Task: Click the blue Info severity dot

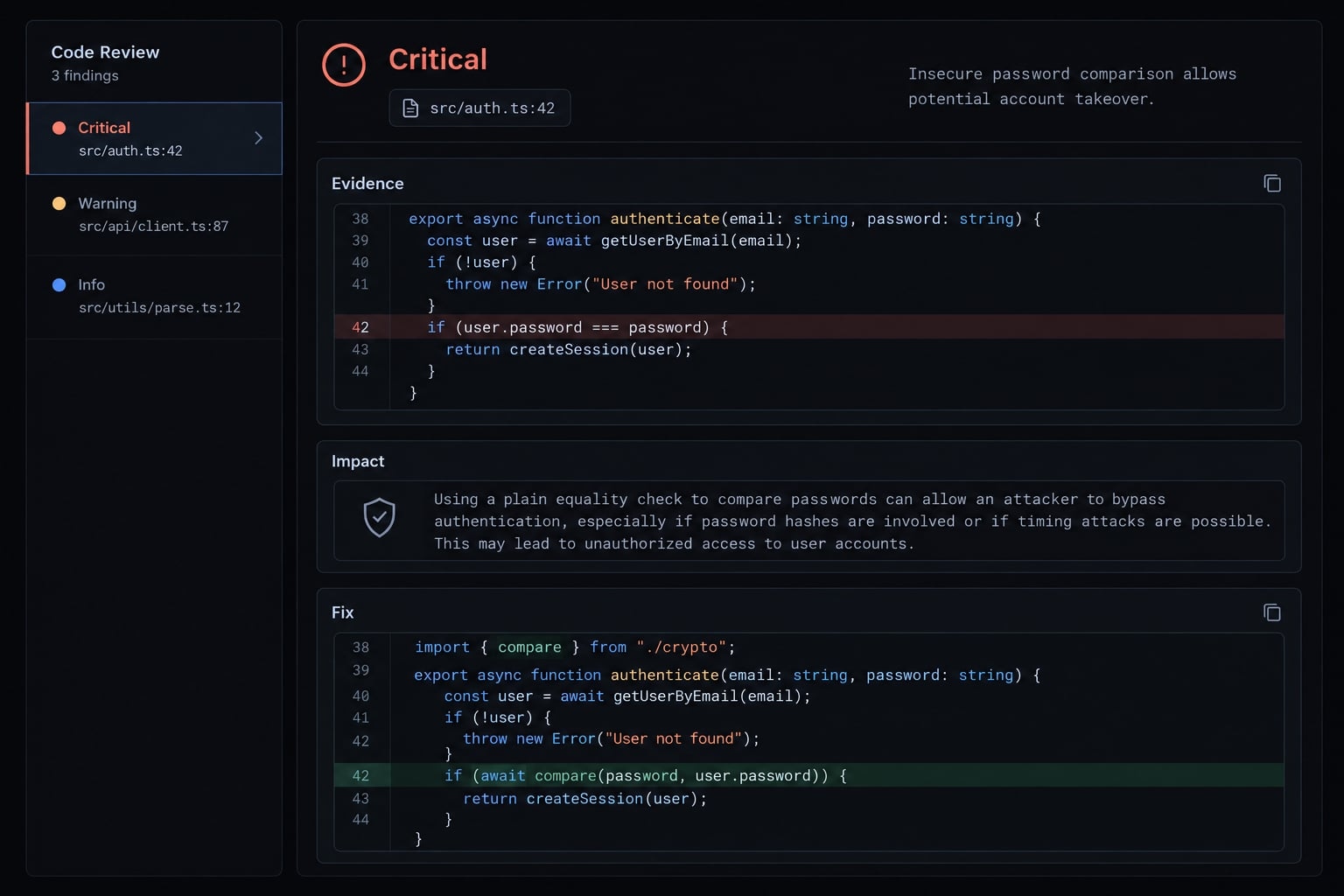Action: click(59, 285)
